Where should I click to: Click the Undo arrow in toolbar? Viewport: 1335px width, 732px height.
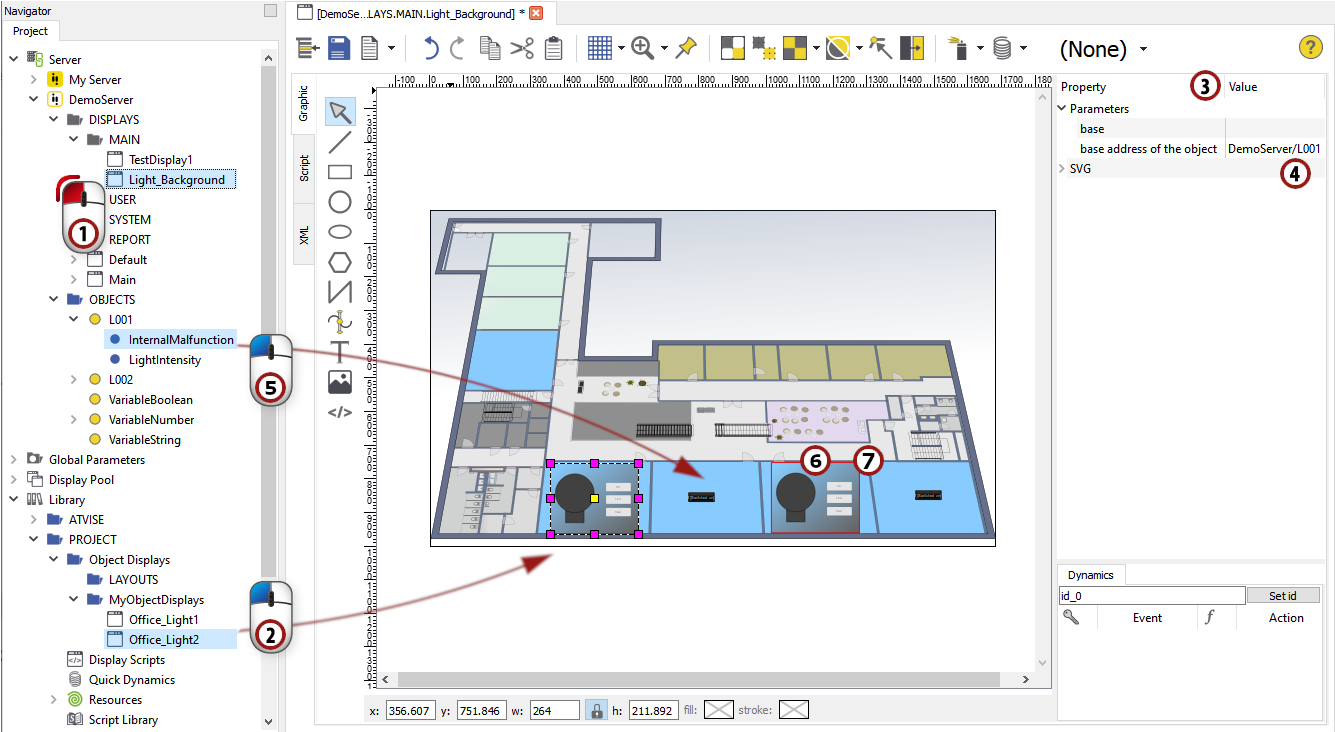click(x=431, y=48)
